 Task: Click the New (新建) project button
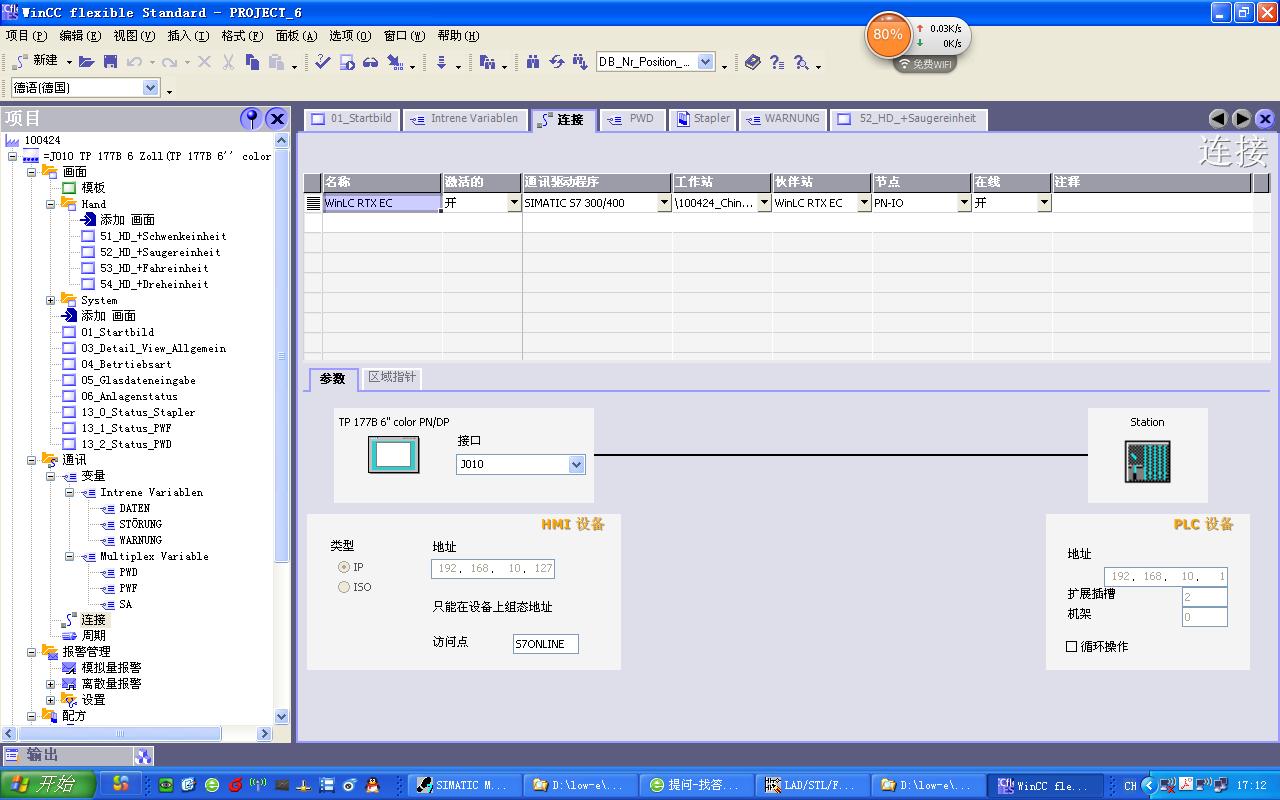click(38, 61)
